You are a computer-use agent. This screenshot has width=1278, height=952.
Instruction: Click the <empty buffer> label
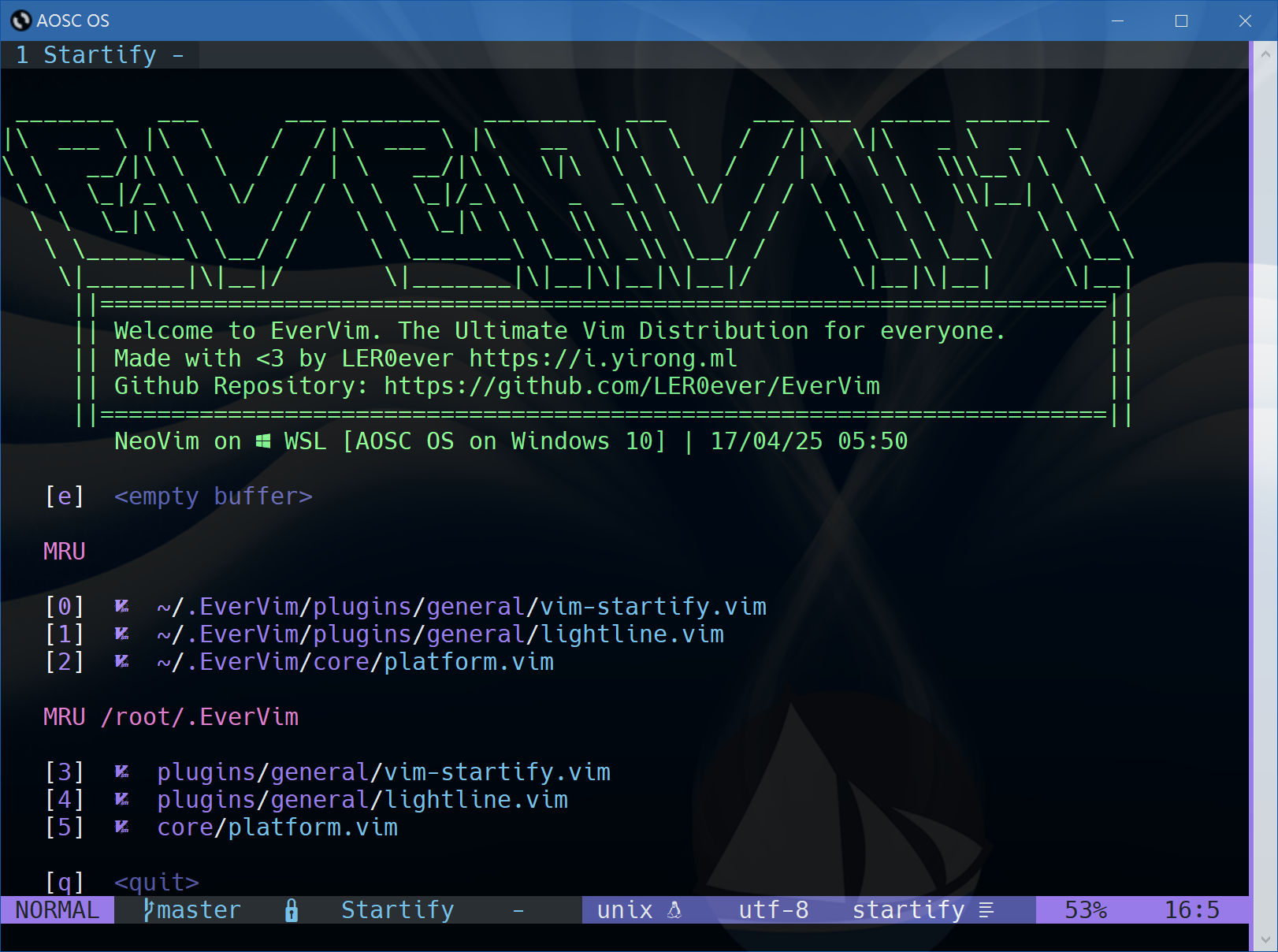(214, 496)
